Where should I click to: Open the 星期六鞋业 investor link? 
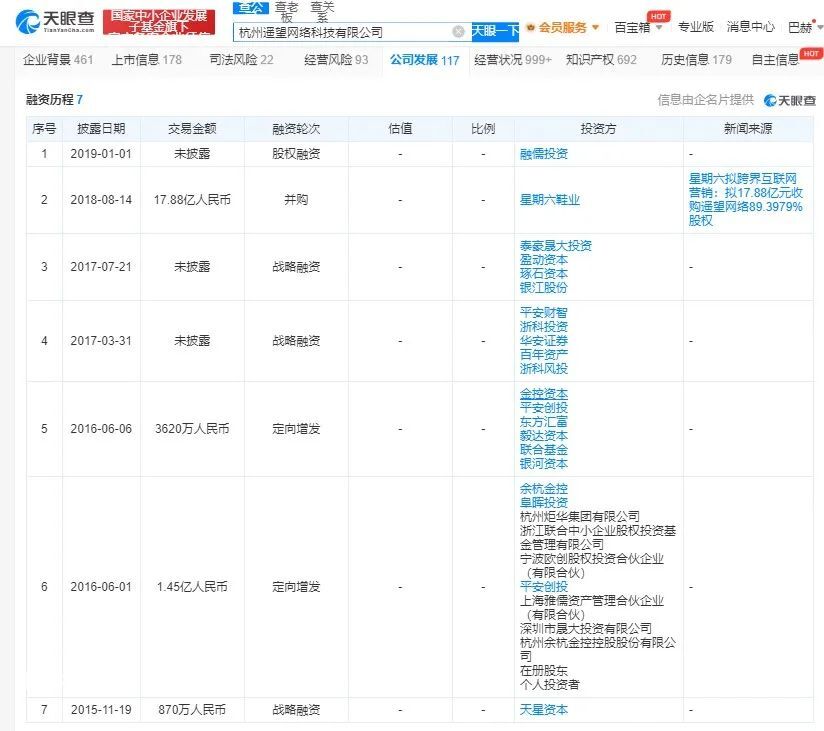tap(549, 200)
